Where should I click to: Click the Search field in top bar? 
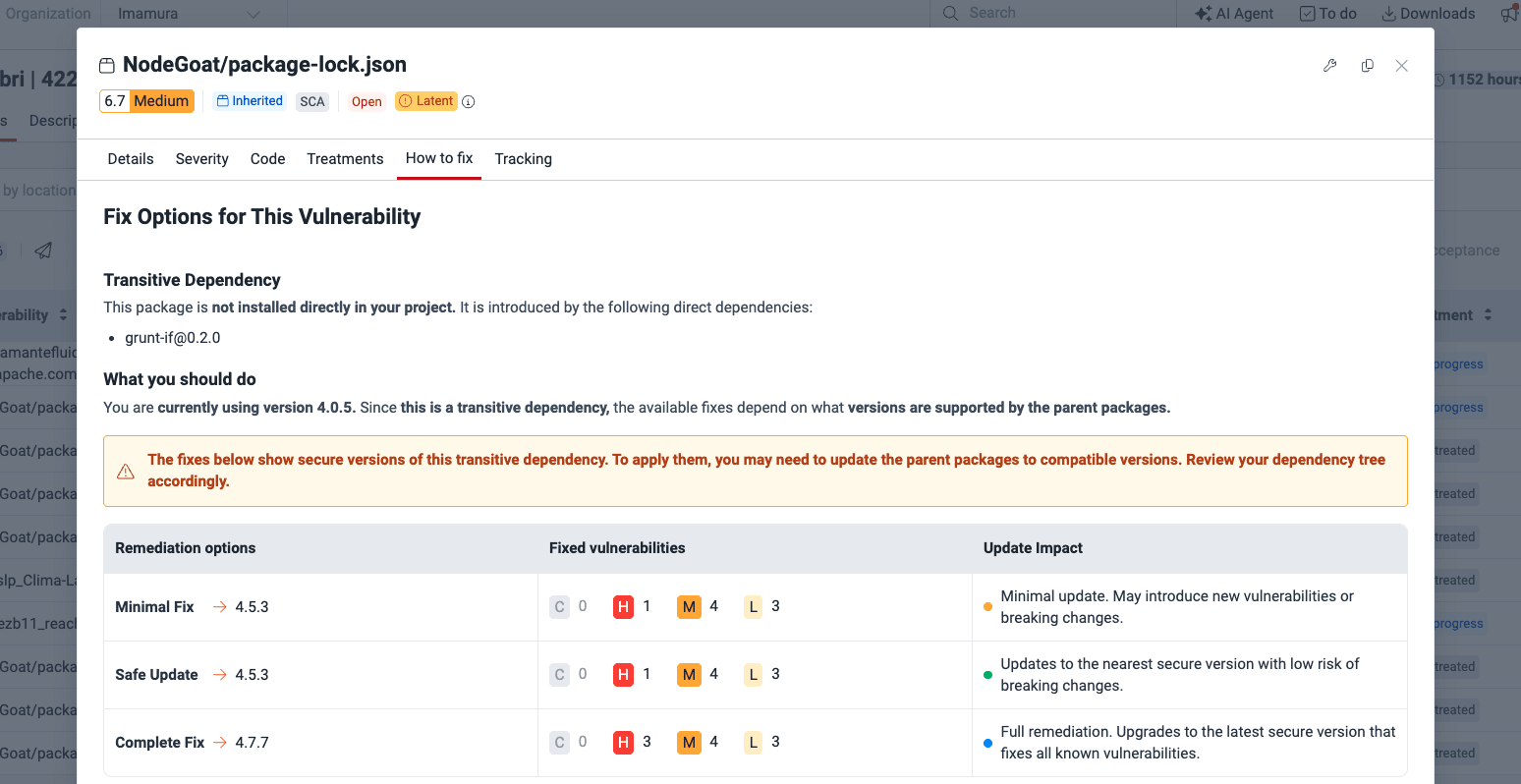pyautogui.click(x=1051, y=14)
